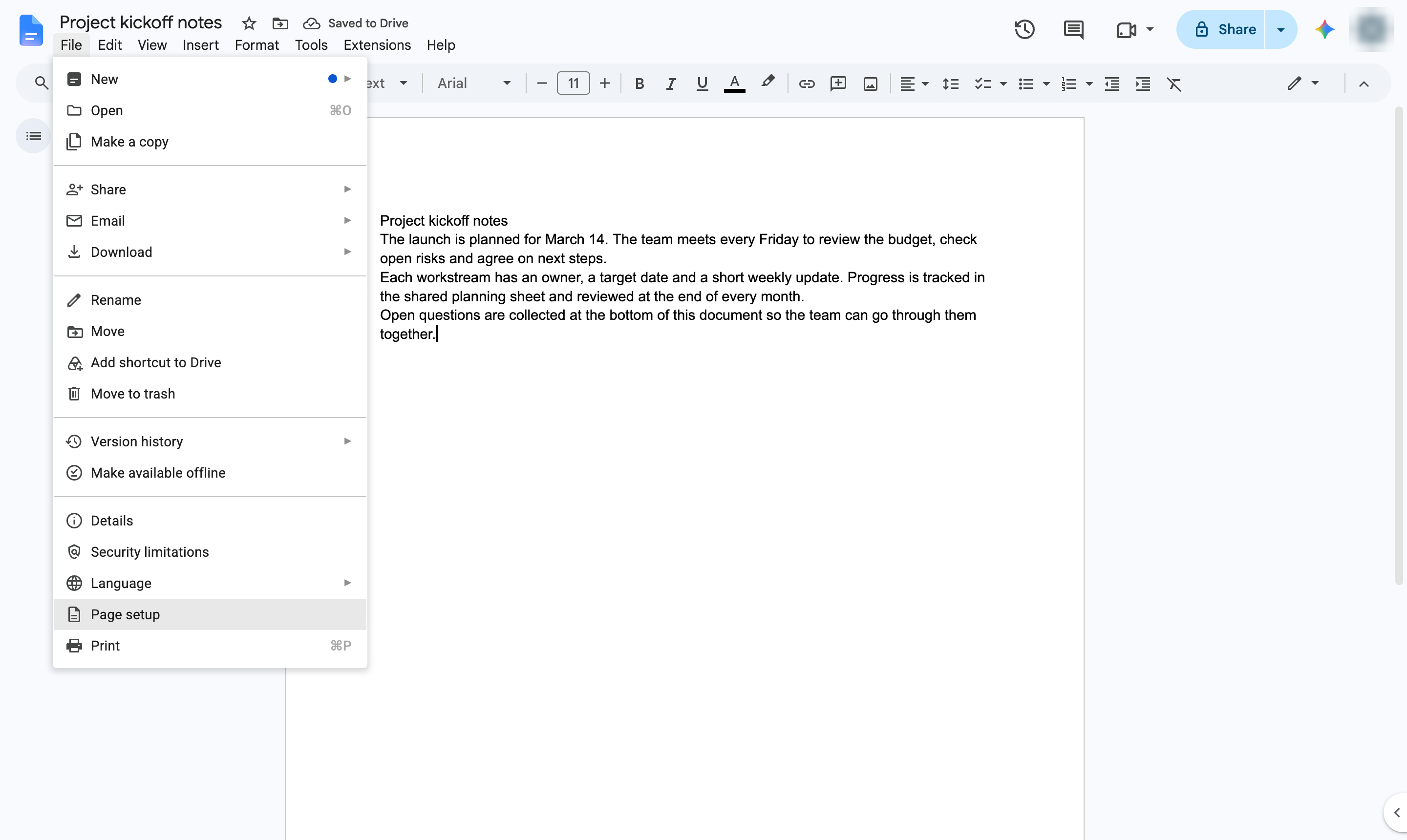Insert an image using toolbar icon
Viewport: 1407px width, 840px height.
[870, 84]
